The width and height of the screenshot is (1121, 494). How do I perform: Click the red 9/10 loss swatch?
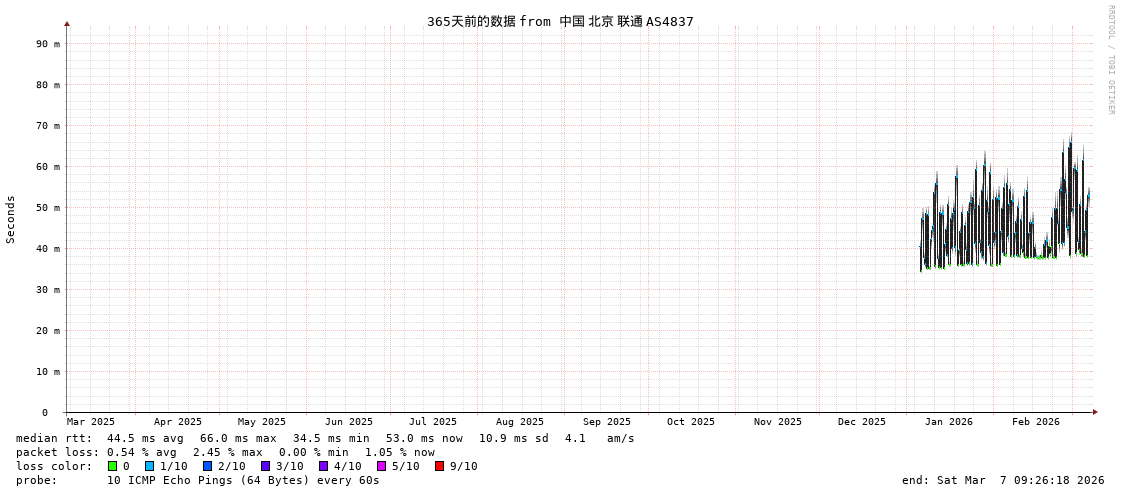click(439, 466)
